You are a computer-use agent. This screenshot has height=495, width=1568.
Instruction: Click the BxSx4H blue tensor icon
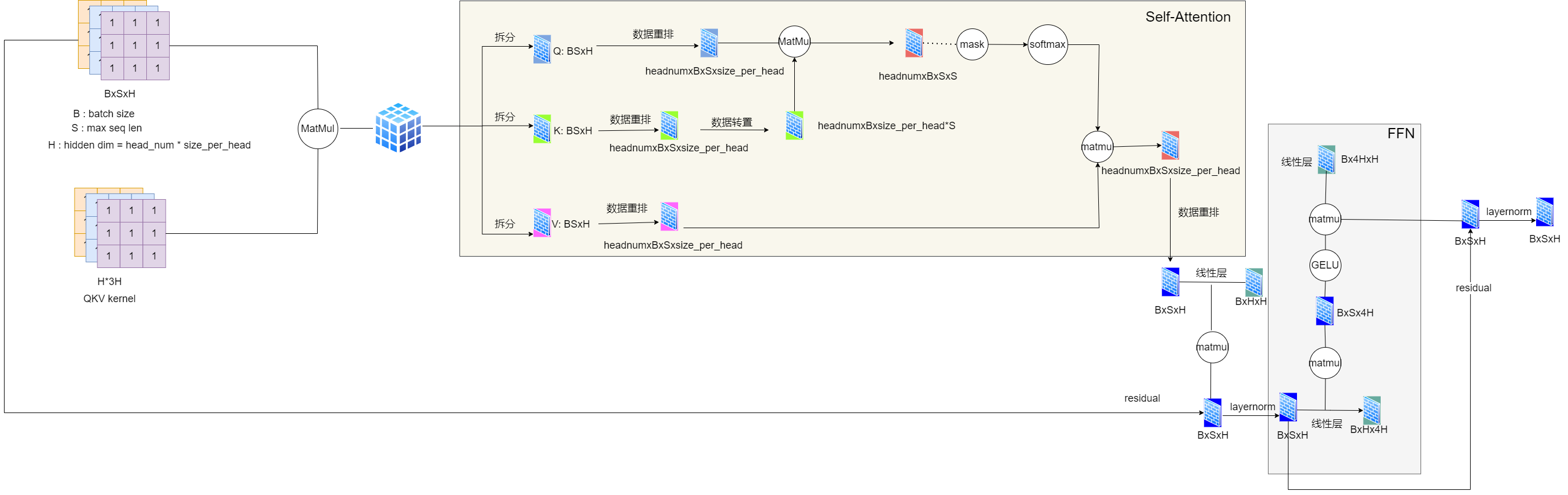[1324, 311]
